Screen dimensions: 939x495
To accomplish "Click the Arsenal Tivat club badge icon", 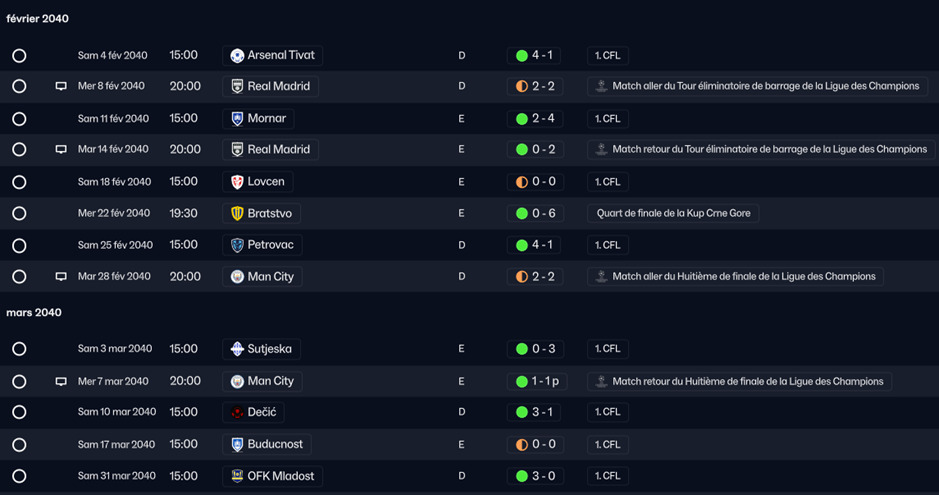I will [x=237, y=56].
